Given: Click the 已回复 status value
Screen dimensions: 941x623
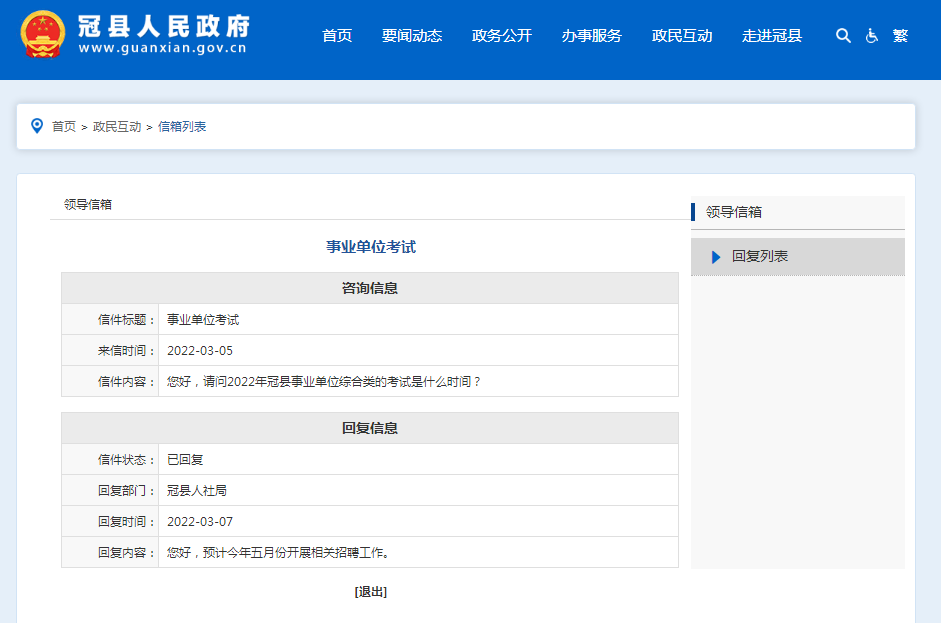Looking at the screenshot, I should click(x=185, y=459).
